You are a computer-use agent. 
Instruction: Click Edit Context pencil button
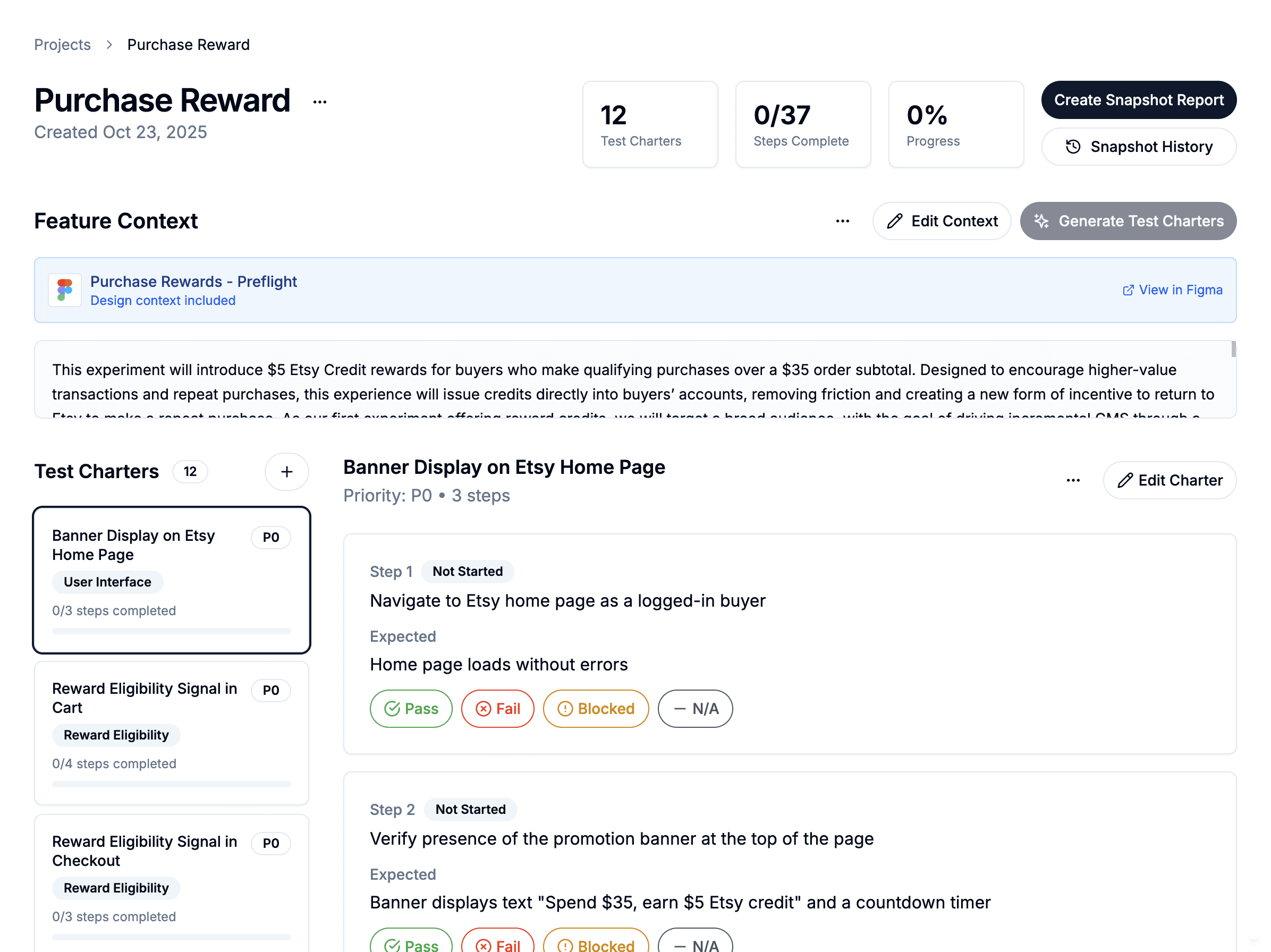point(941,221)
